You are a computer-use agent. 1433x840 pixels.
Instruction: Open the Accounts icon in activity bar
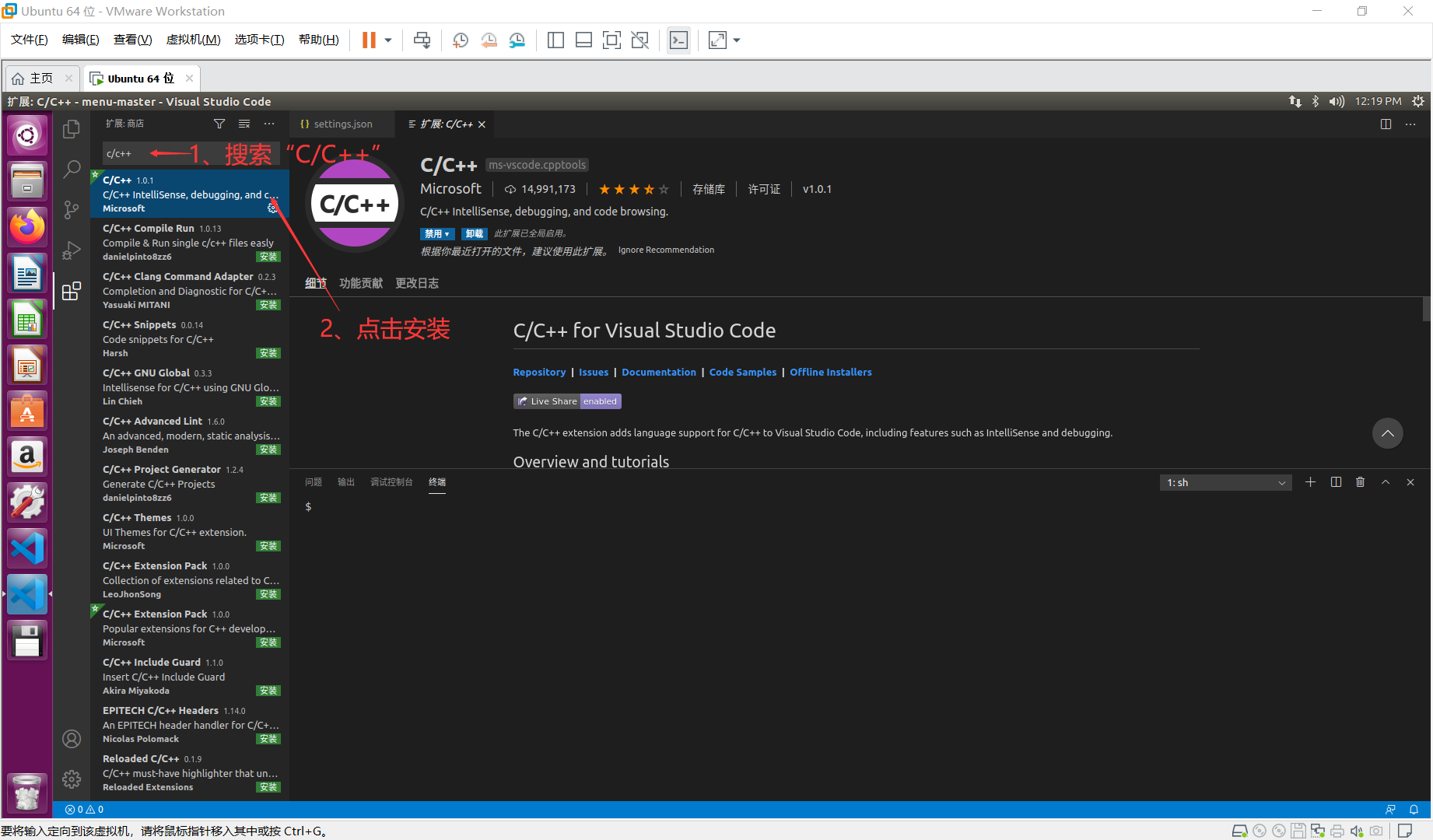72,739
